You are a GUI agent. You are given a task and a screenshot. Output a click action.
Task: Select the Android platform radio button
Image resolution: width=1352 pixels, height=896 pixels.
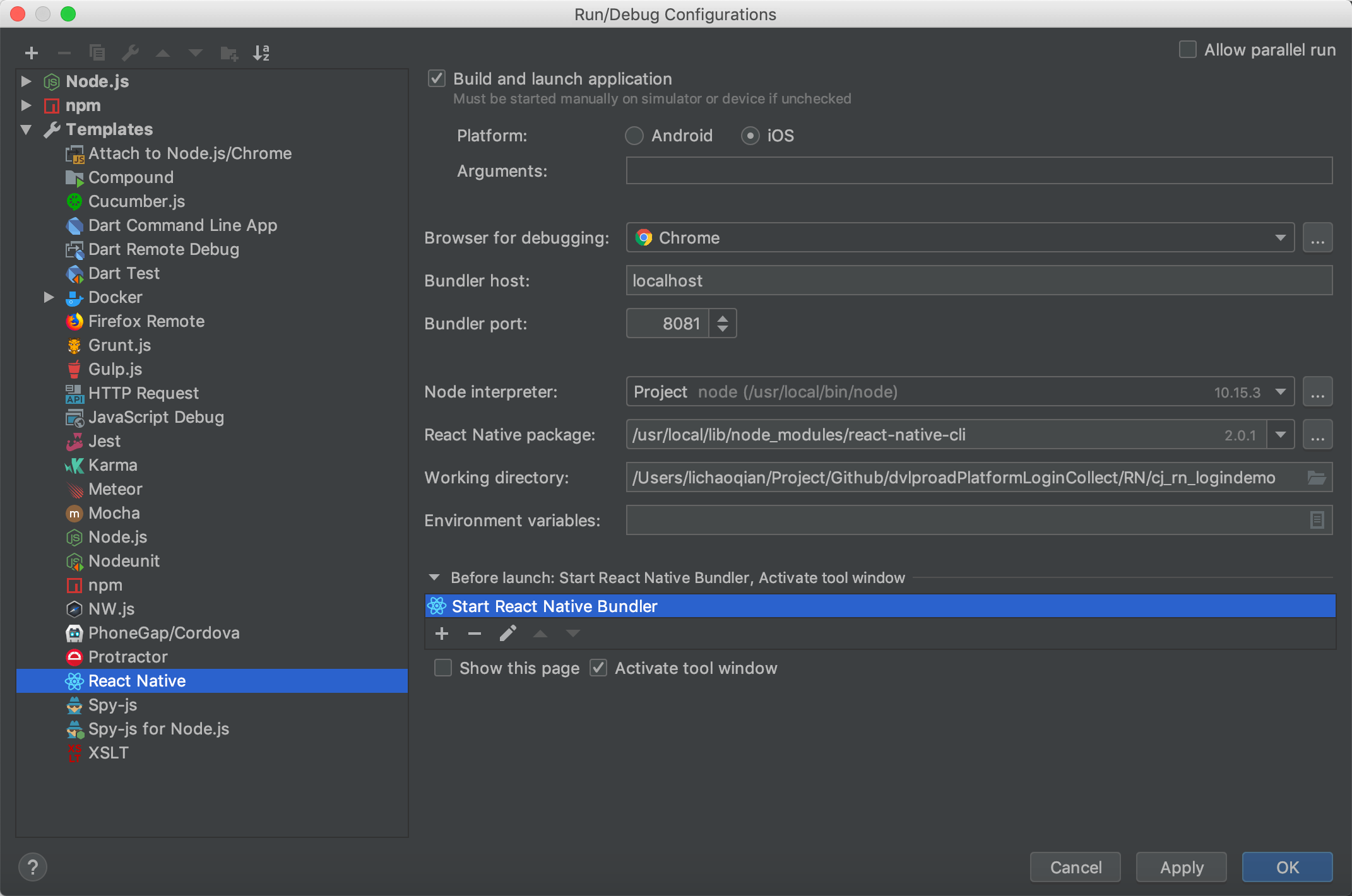[x=634, y=136]
